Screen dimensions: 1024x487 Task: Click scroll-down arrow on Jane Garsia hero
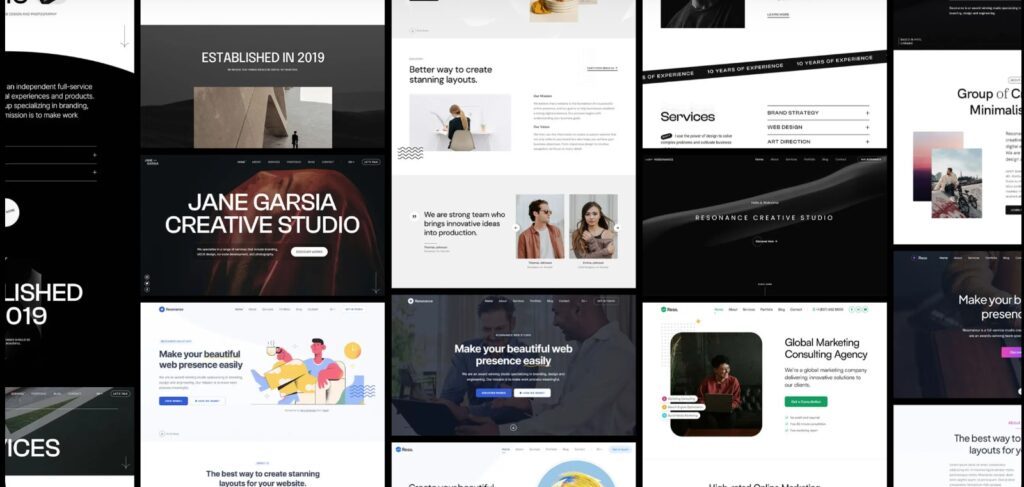tap(376, 283)
